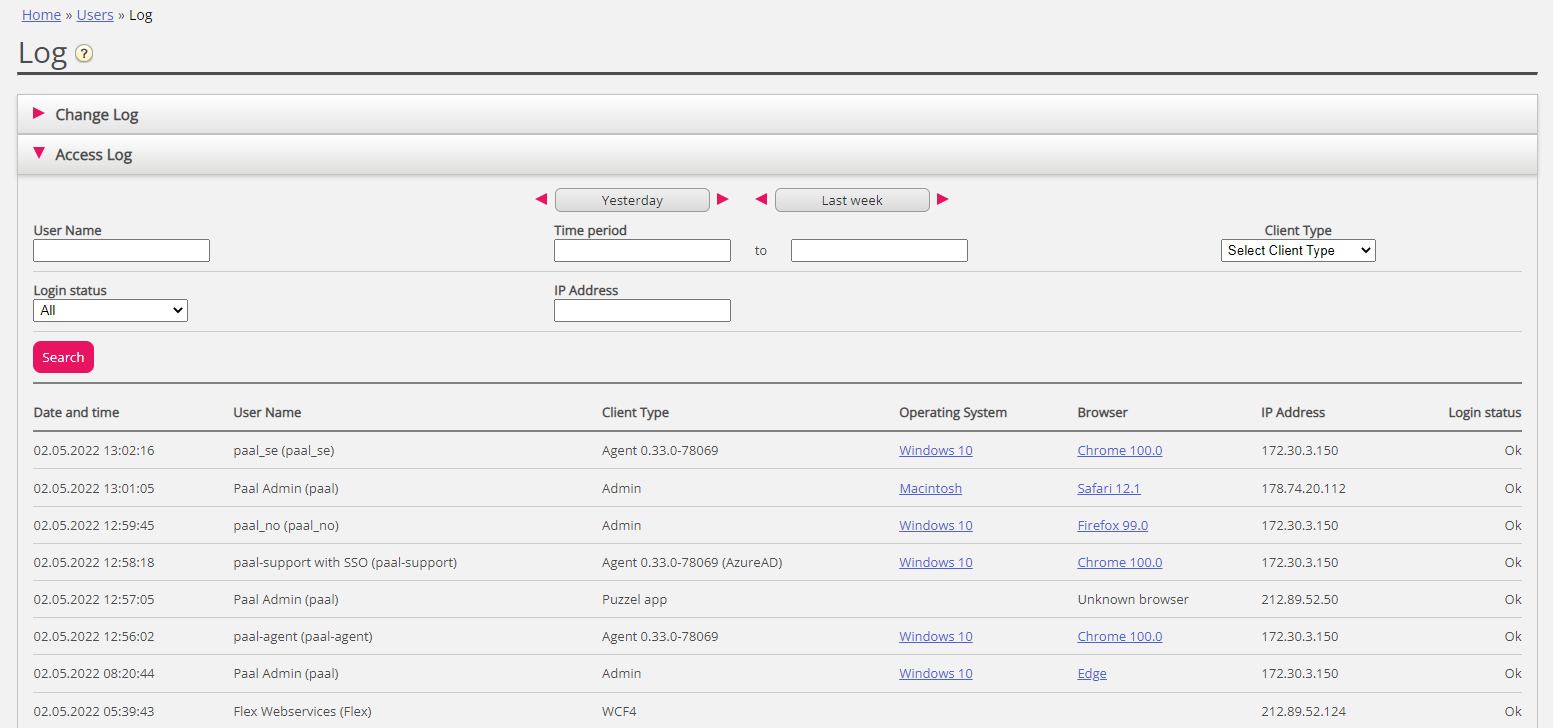This screenshot has height=728, width=1553.
Task: Click the right arrow after Last week button
Action: point(942,200)
